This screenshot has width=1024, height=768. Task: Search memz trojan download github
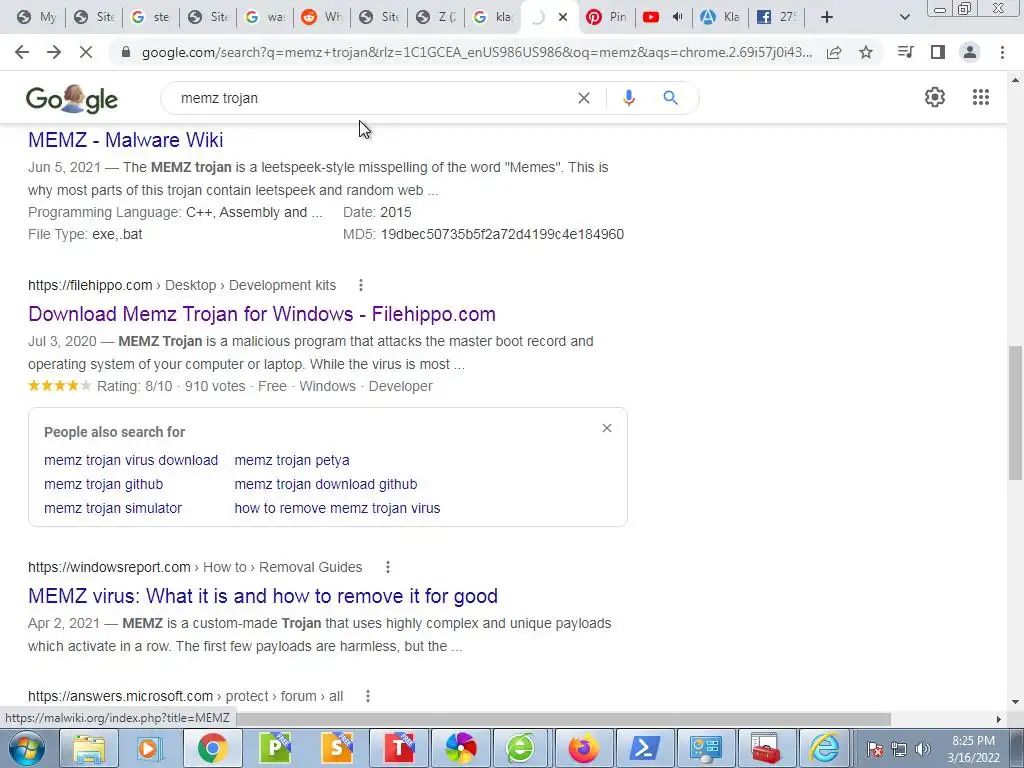pos(325,485)
